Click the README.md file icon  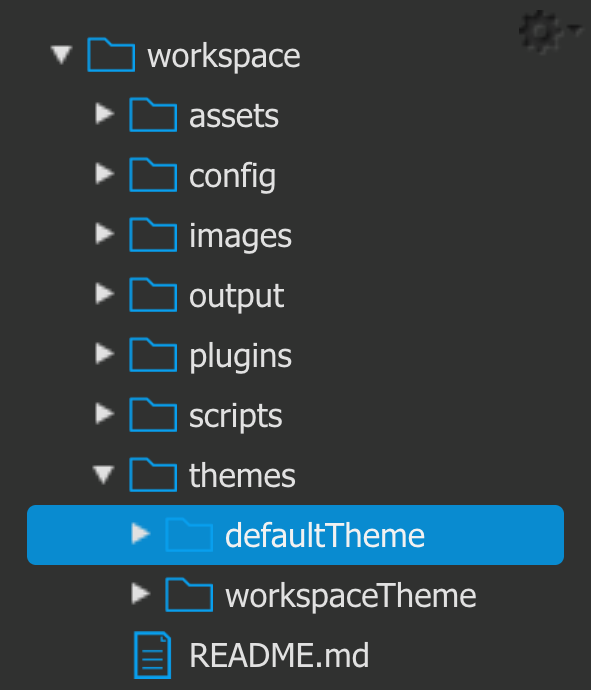(x=152, y=655)
